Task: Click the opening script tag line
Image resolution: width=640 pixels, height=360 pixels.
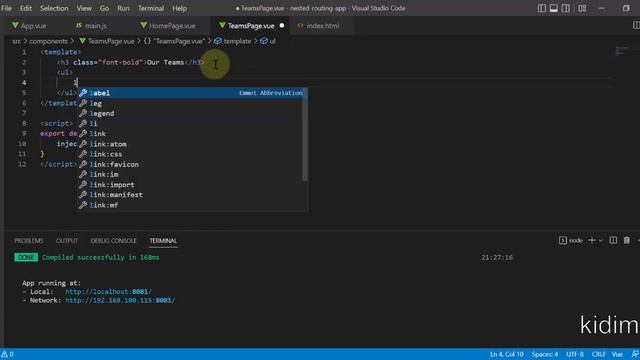Action: coord(56,123)
